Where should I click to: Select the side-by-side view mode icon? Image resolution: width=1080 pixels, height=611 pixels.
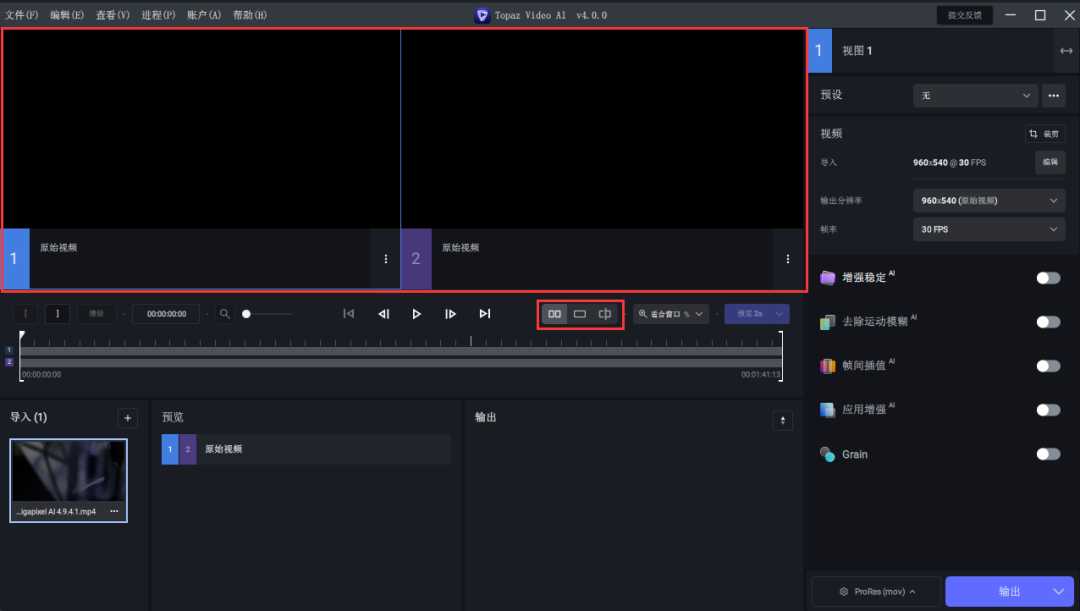[x=554, y=314]
